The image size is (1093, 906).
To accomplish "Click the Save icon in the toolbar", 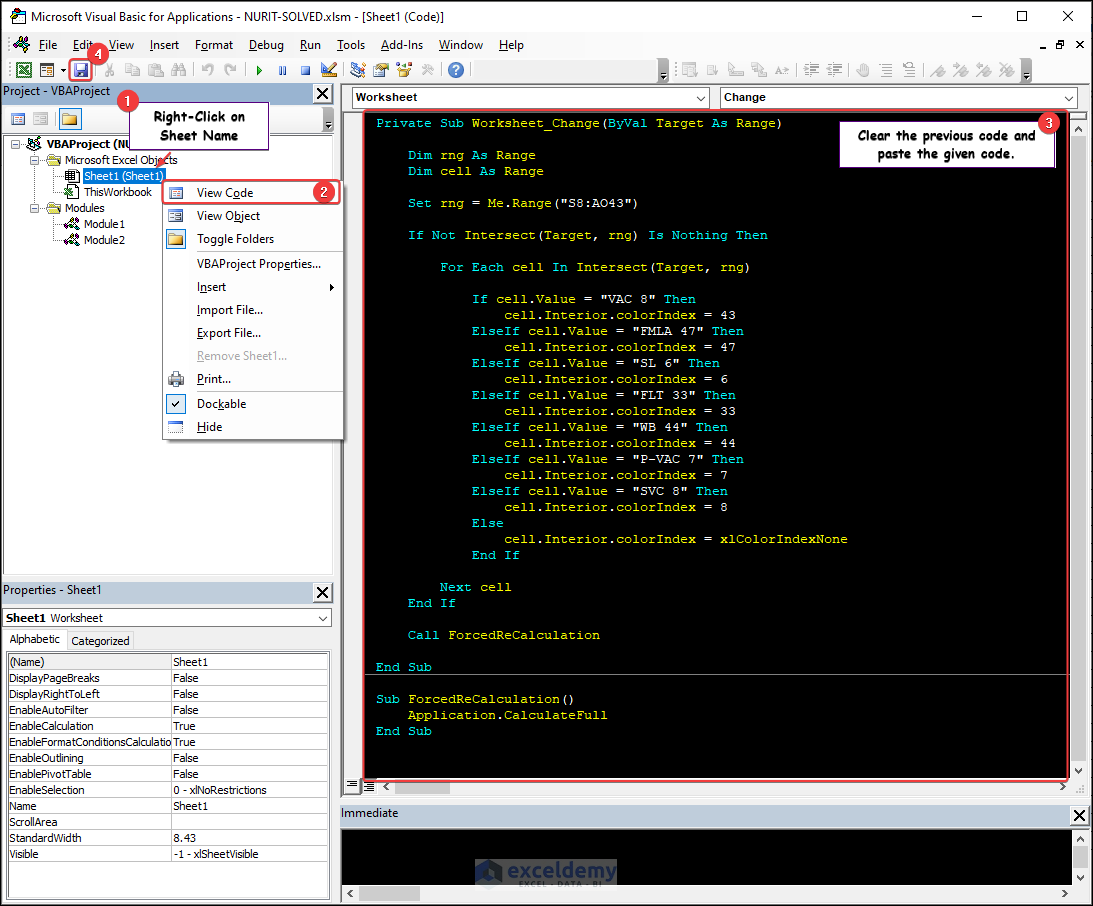I will [81, 70].
